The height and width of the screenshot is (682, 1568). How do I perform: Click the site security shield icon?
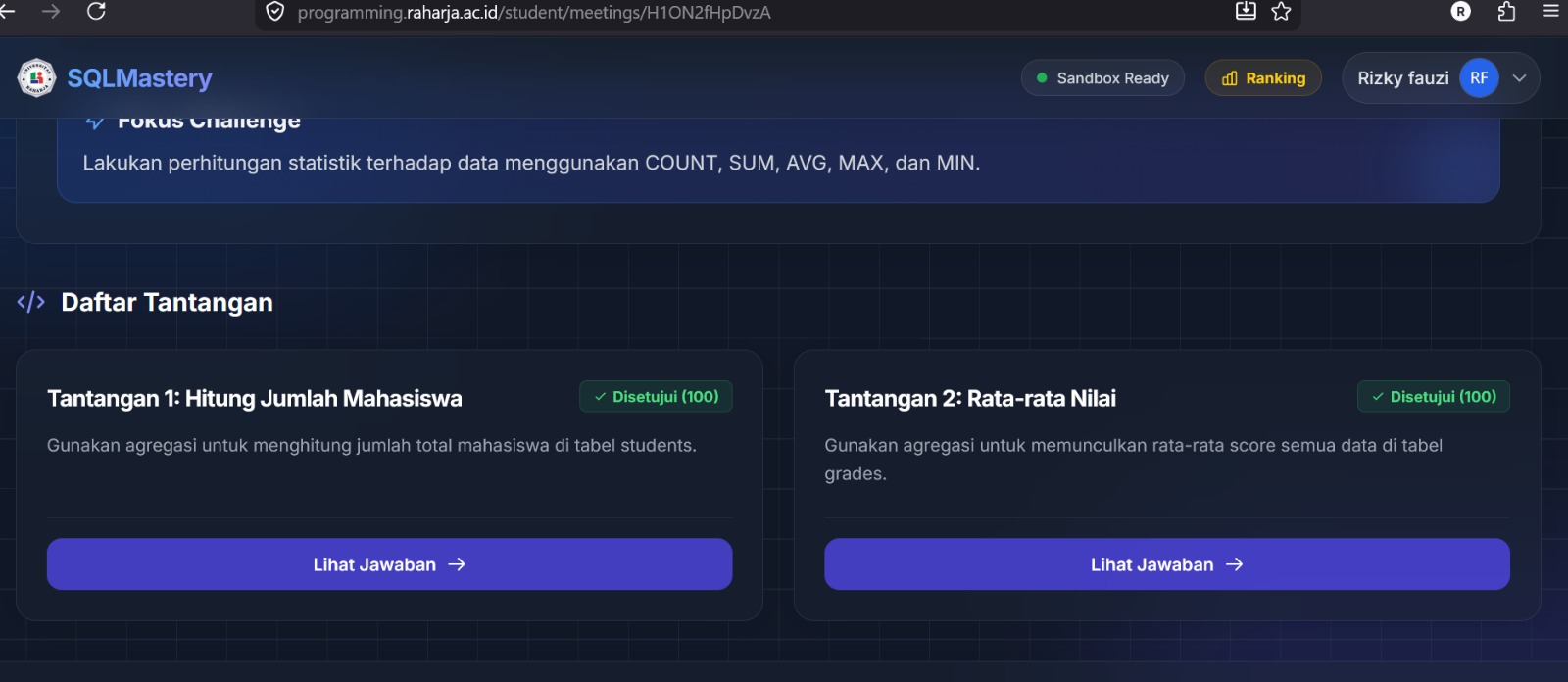click(x=275, y=12)
